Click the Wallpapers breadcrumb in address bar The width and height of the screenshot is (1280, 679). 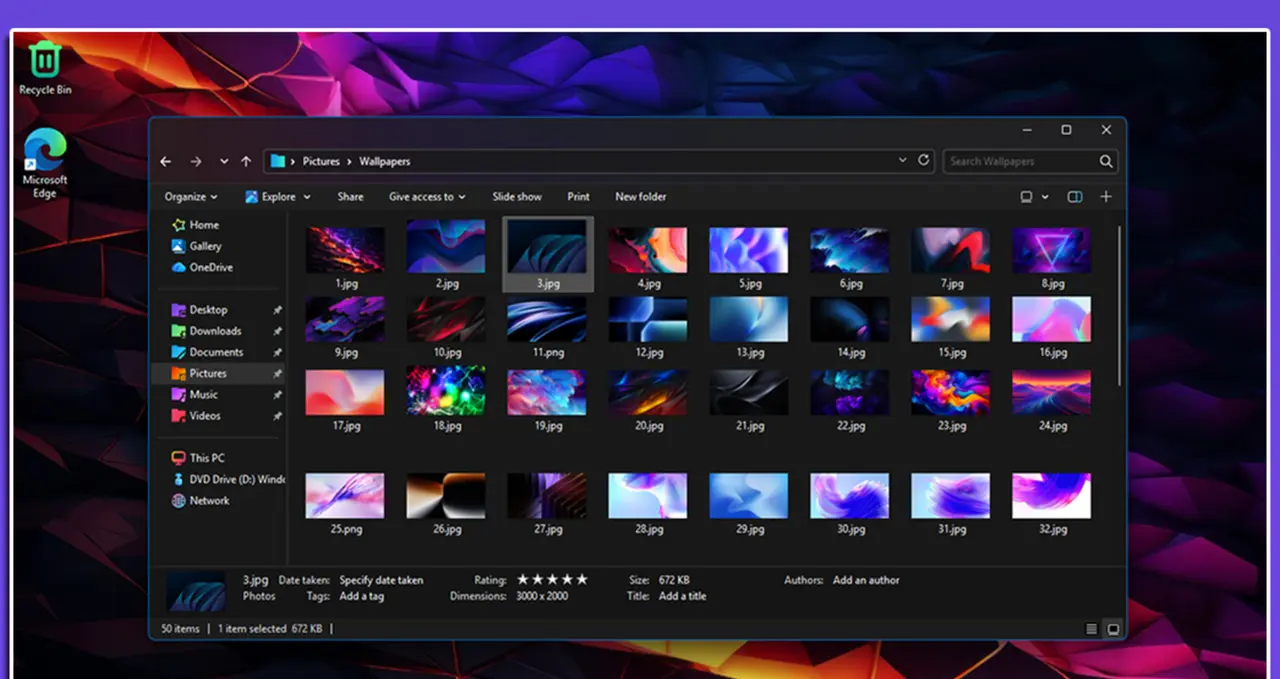[x=385, y=161]
